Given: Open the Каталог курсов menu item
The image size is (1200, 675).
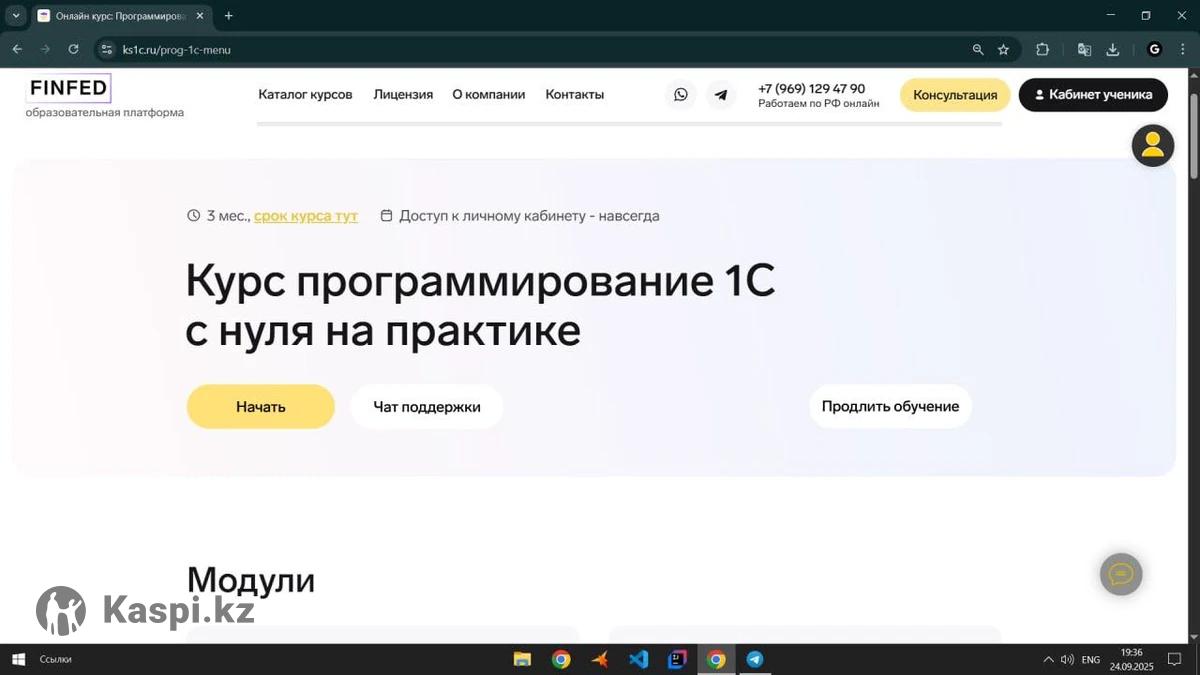Looking at the screenshot, I should (305, 95).
